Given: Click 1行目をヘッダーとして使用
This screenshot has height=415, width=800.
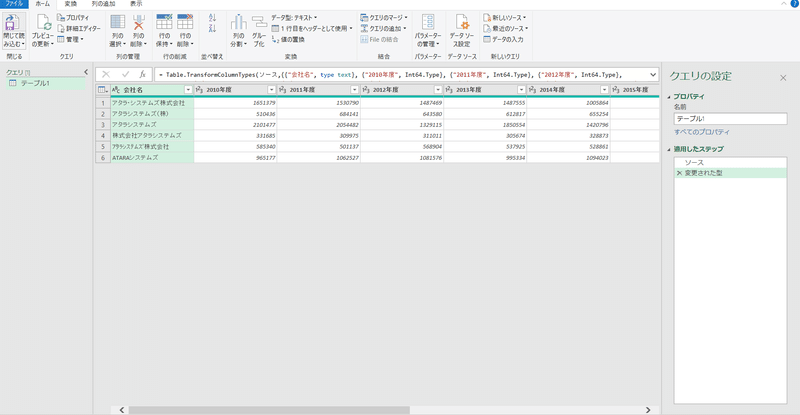Looking at the screenshot, I should (312, 29).
